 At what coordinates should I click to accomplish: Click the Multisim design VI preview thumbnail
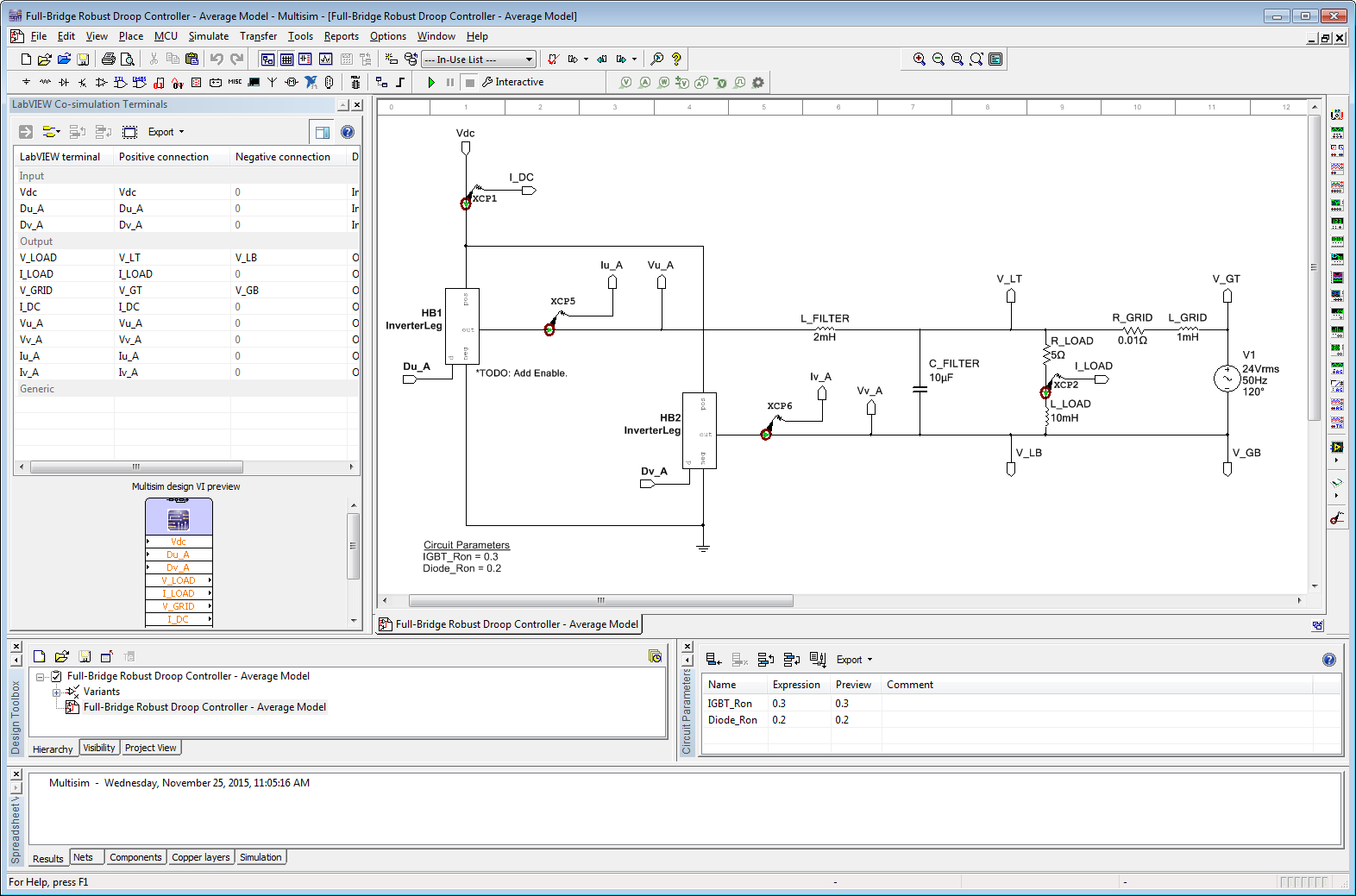pos(179,561)
